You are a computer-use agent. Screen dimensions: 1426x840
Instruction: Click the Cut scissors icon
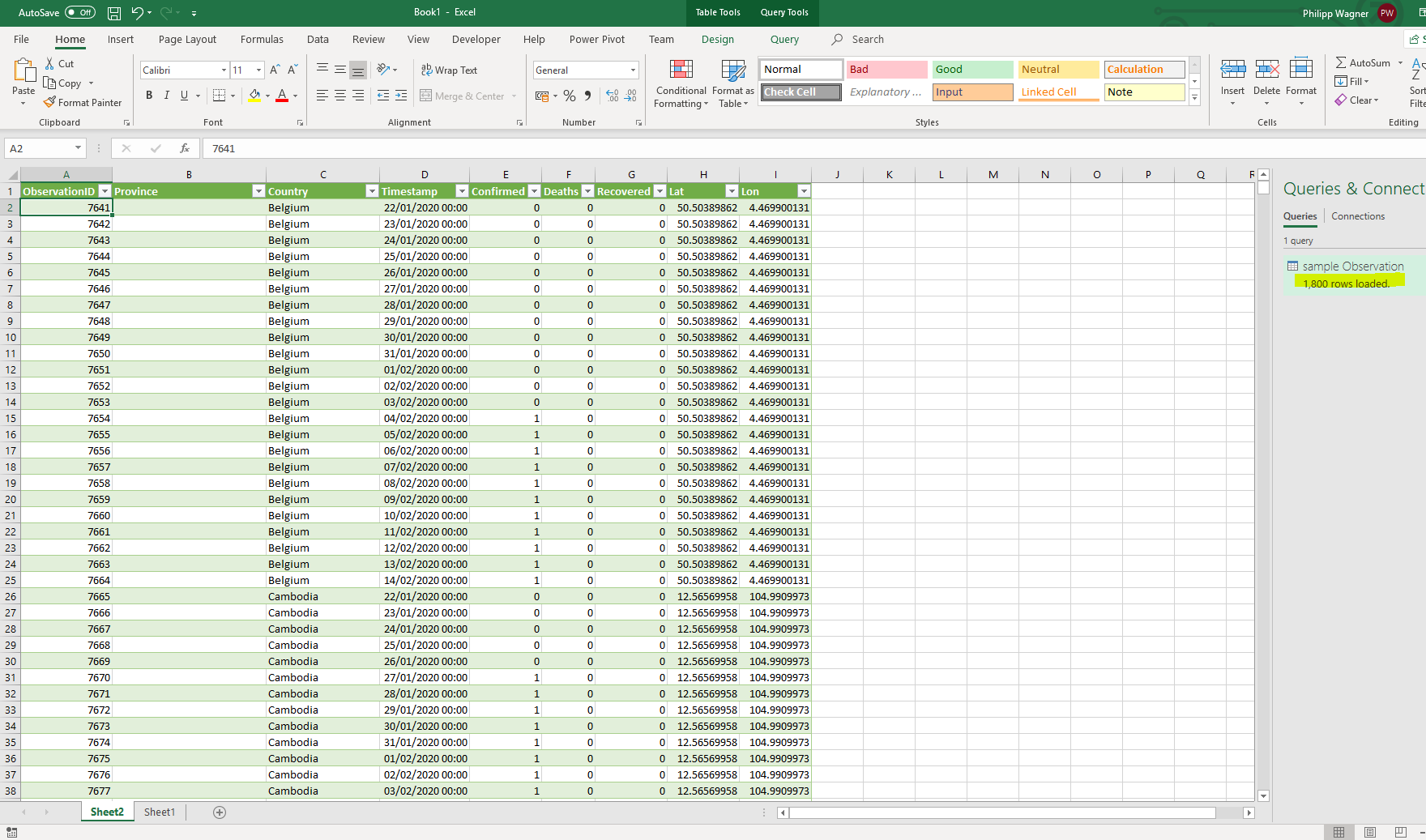point(49,63)
